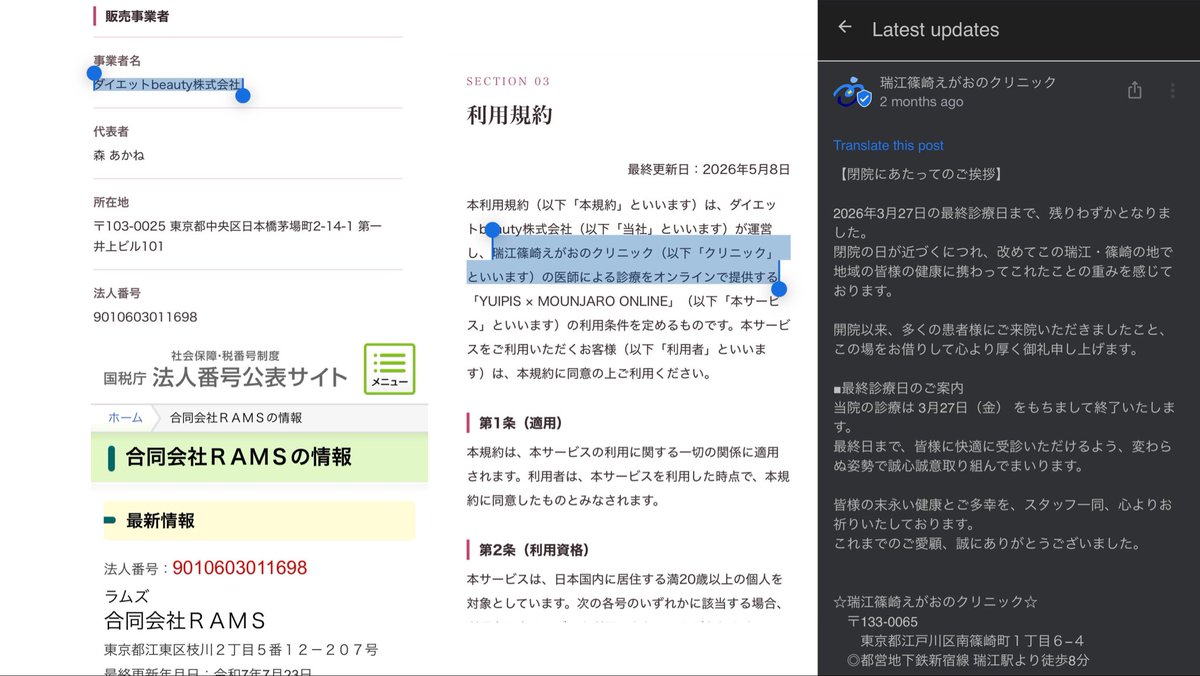The height and width of the screenshot is (676, 1200).
Task: Click the 法人番号公表サイト site title
Action: [x=250, y=377]
